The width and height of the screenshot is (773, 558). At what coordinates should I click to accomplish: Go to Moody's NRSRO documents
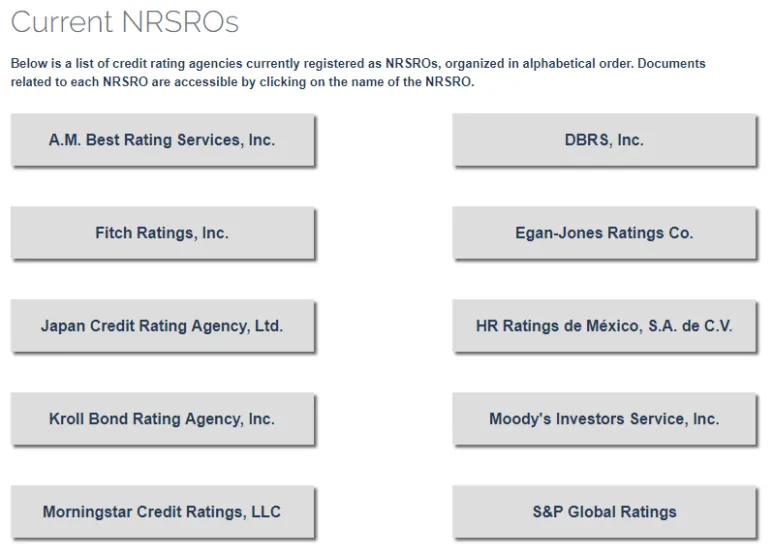point(604,419)
